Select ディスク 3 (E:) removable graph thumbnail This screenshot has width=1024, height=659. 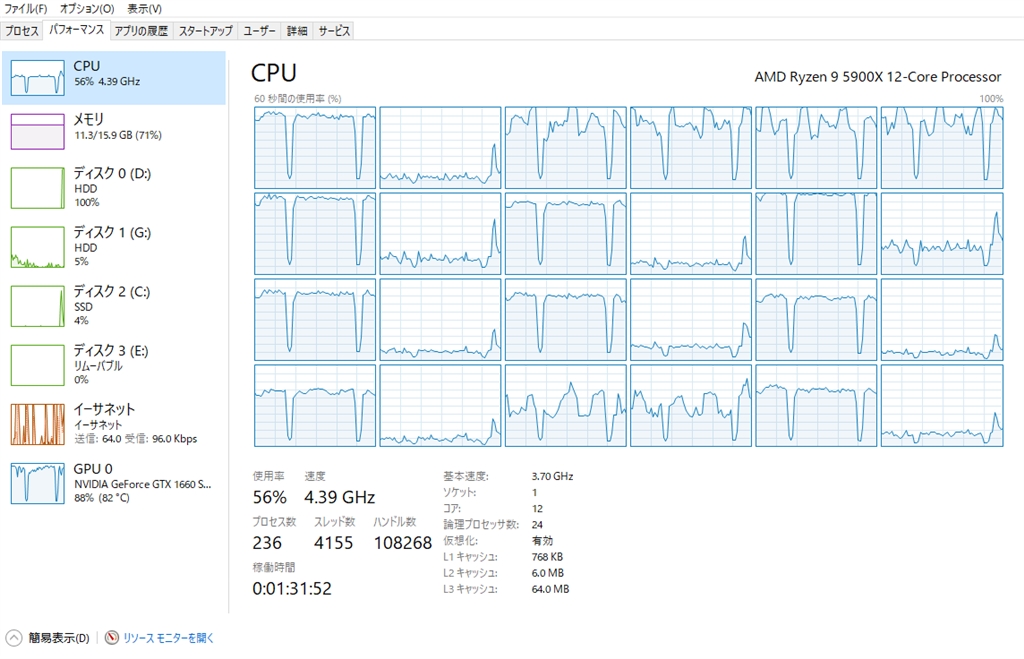pos(37,365)
